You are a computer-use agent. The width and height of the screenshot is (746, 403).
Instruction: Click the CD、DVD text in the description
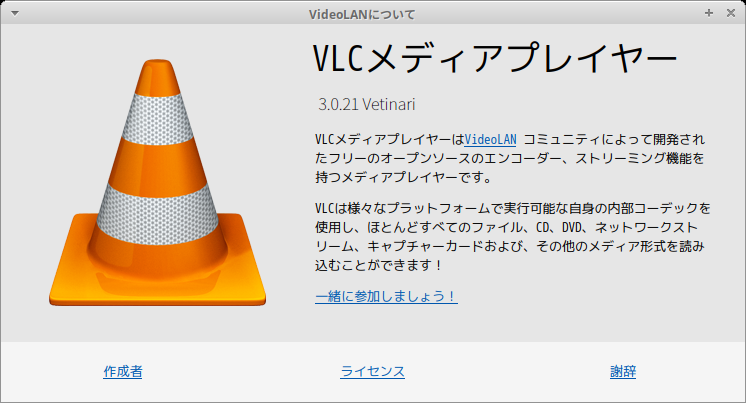[562, 227]
